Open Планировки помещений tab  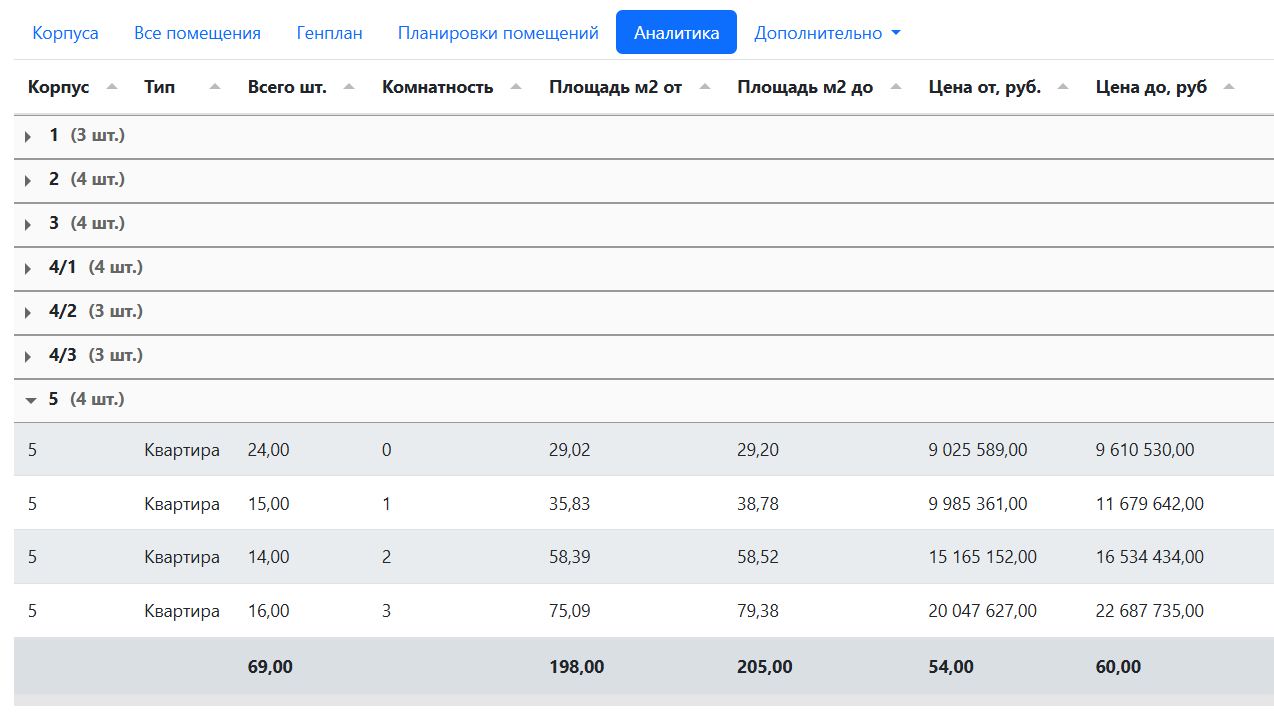[498, 33]
